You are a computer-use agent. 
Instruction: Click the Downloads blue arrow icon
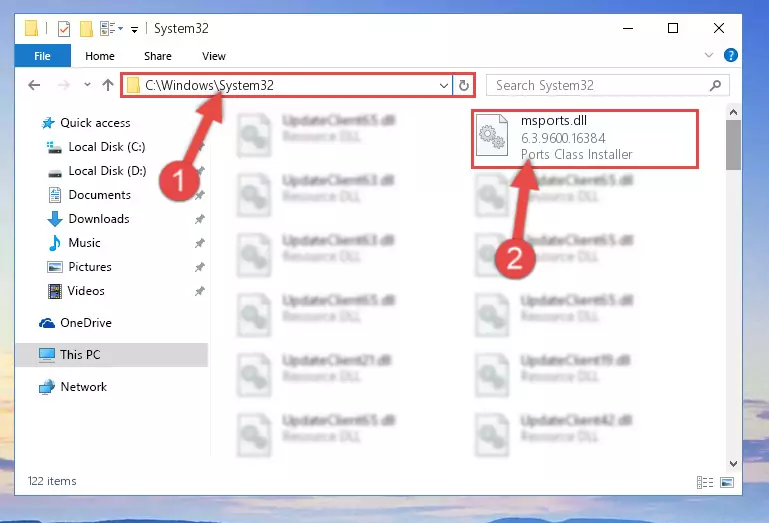55,219
